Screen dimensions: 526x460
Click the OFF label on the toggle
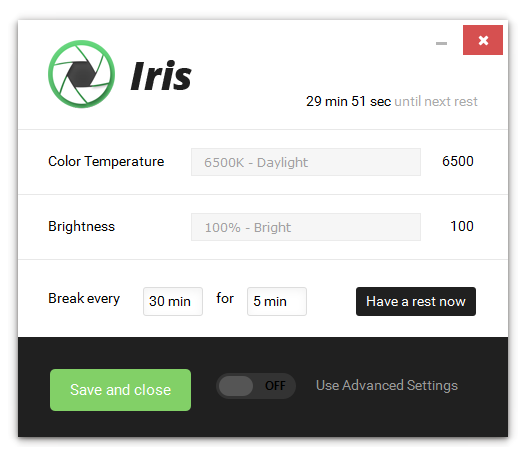point(275,386)
